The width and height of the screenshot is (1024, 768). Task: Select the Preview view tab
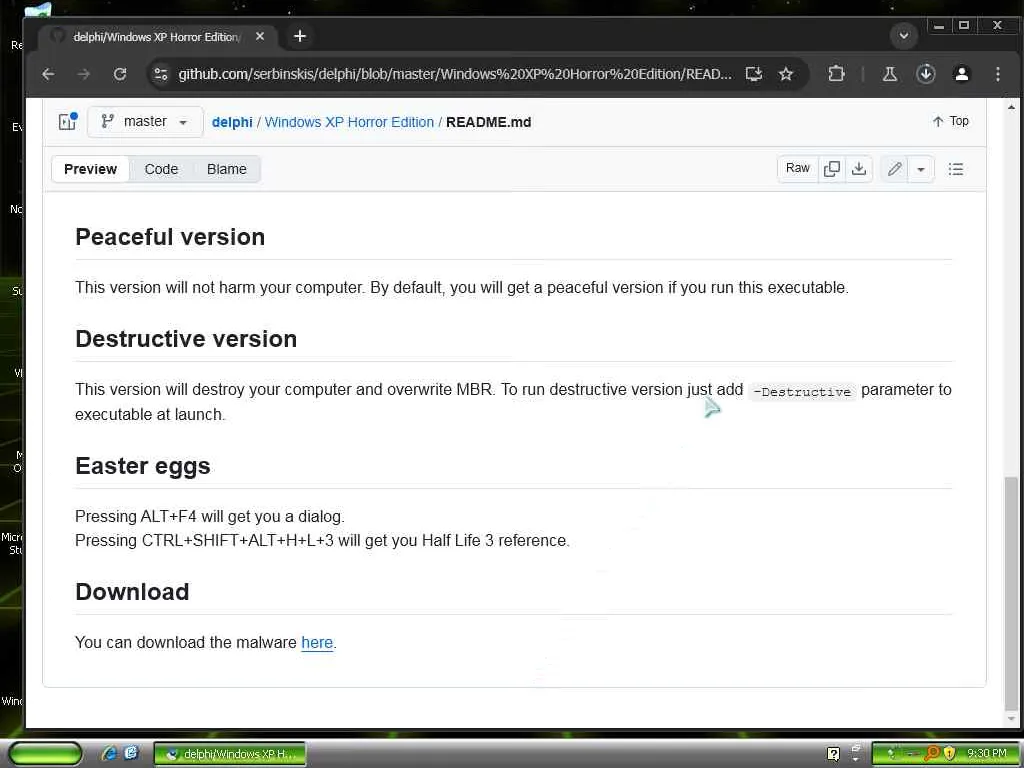pyautogui.click(x=90, y=169)
